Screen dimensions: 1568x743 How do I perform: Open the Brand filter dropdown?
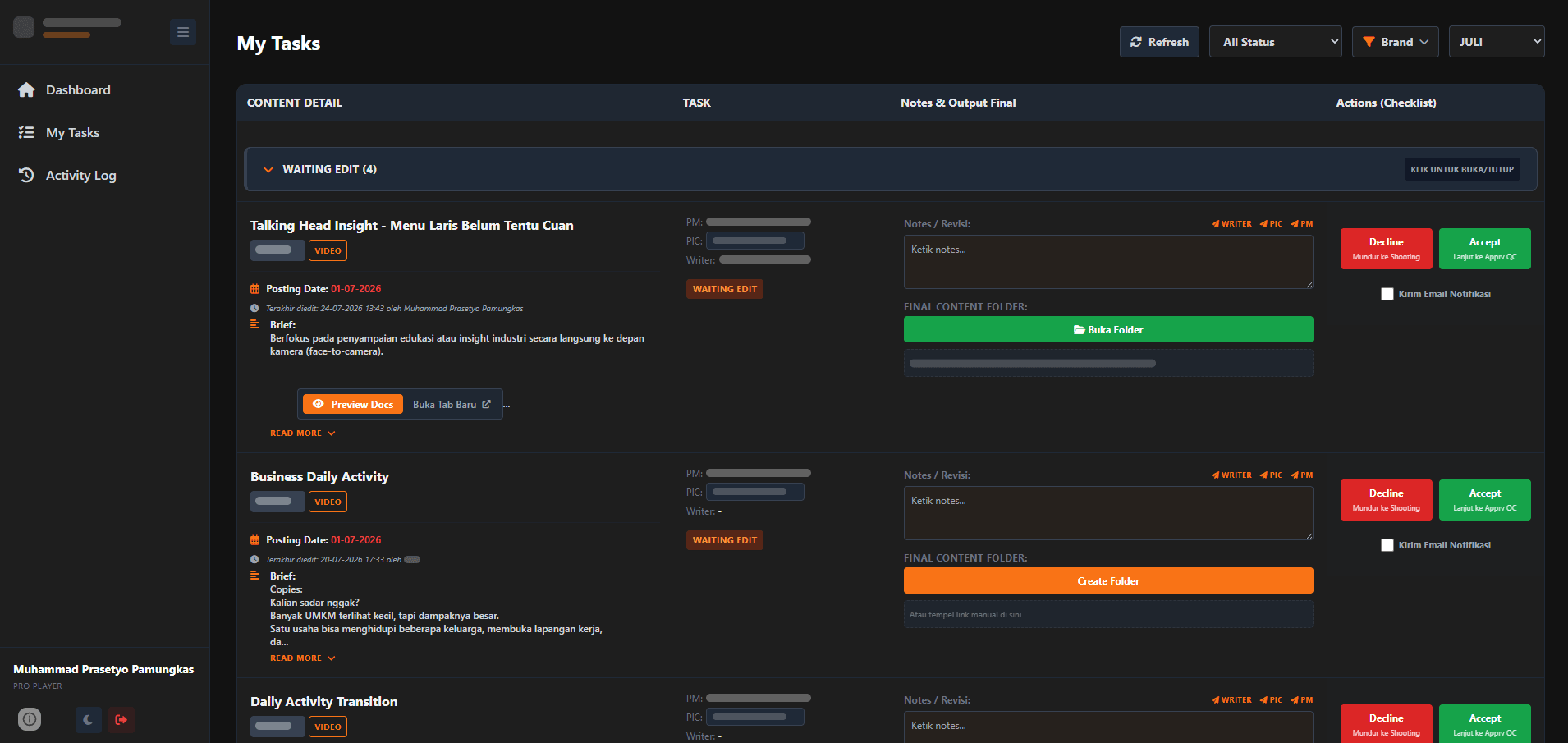click(x=1395, y=42)
